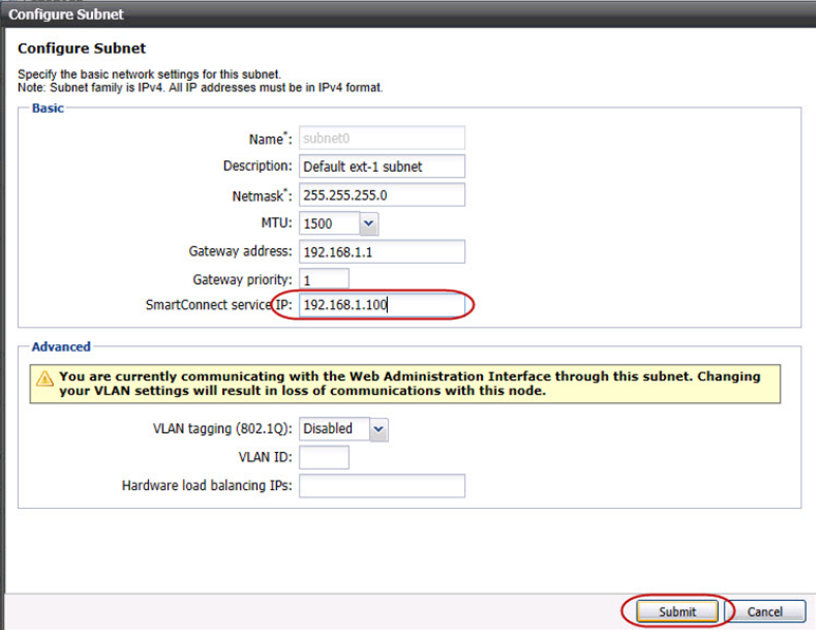Click the 'MTU:' label
The width and height of the screenshot is (816, 630).
coord(276,223)
